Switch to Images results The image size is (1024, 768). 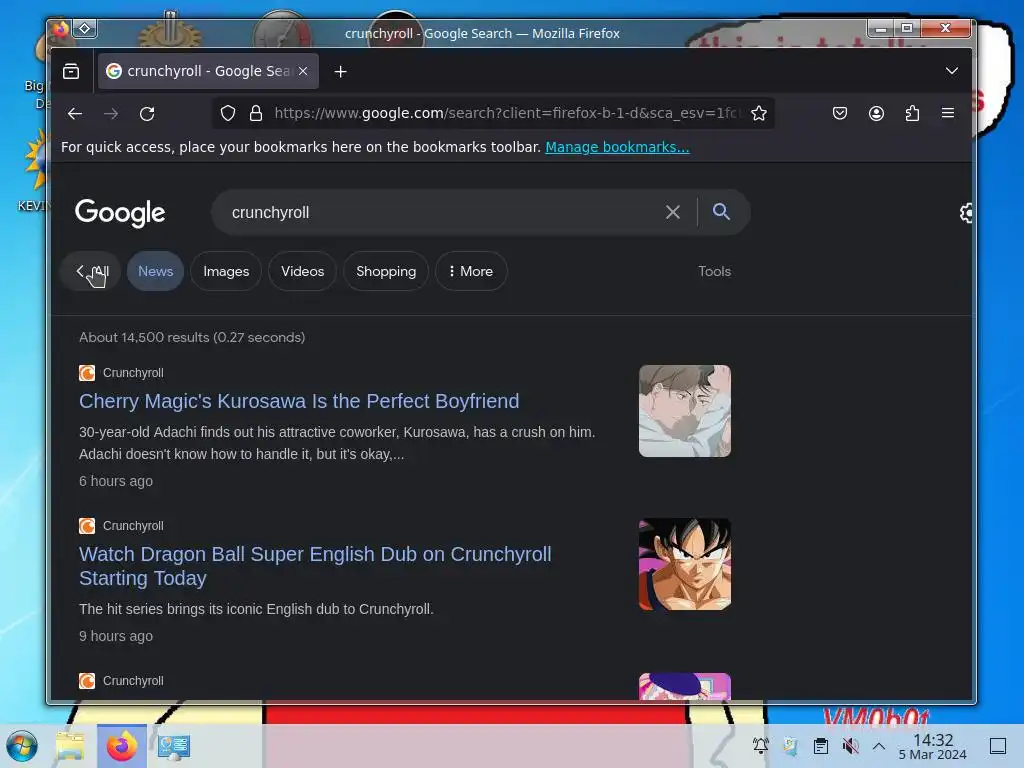pos(226,271)
